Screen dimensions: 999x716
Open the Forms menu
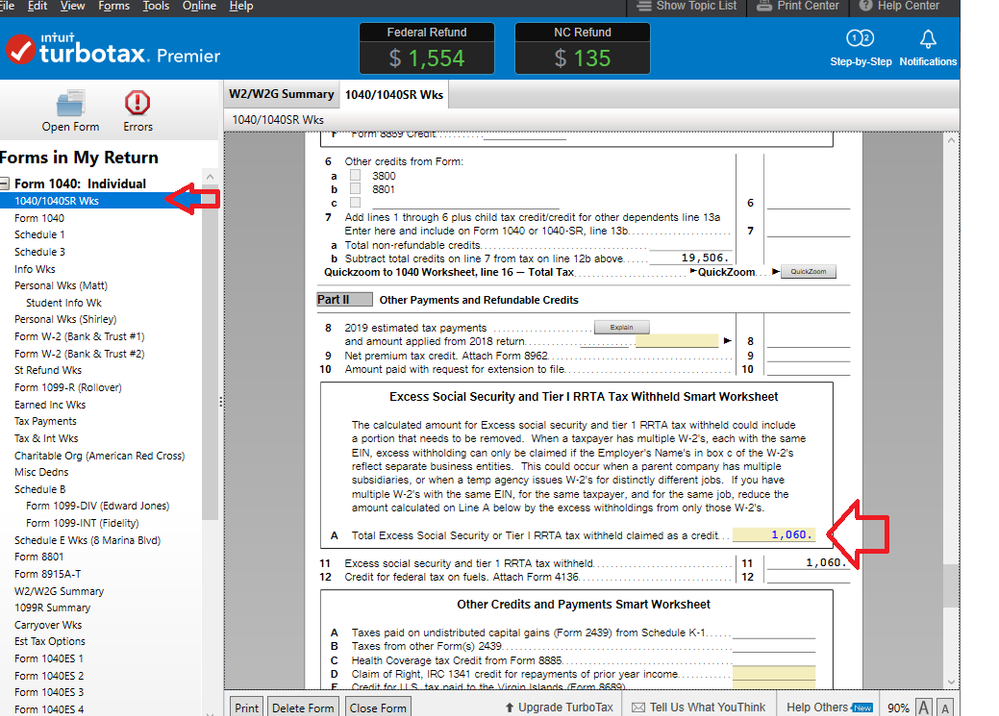point(114,6)
